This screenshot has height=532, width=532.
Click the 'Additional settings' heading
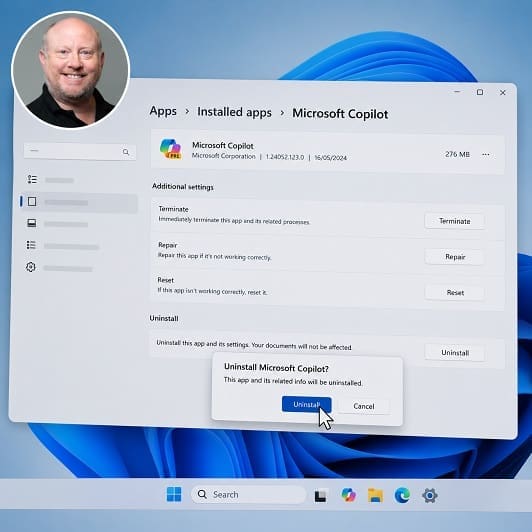click(x=183, y=187)
